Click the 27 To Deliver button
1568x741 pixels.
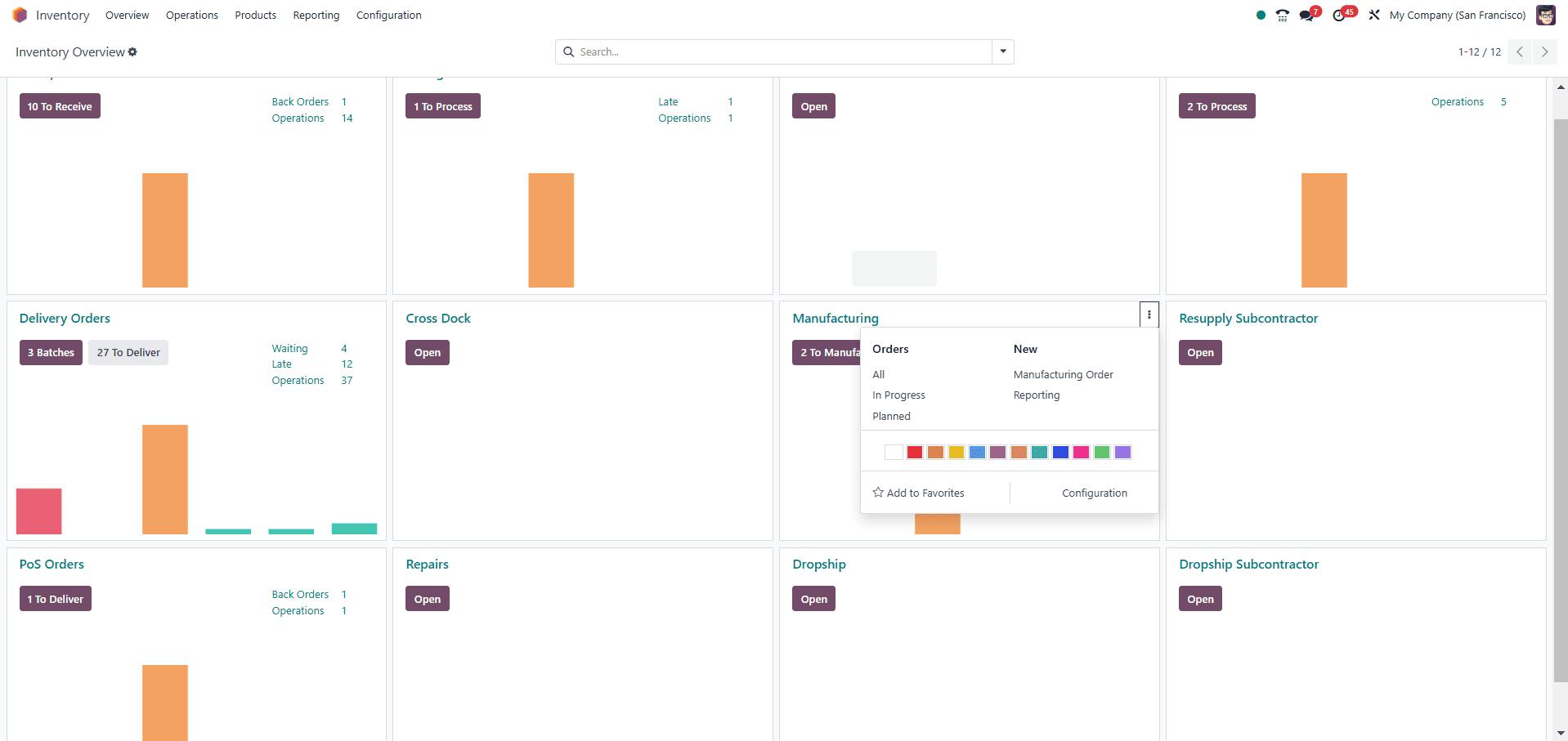pyautogui.click(x=128, y=353)
